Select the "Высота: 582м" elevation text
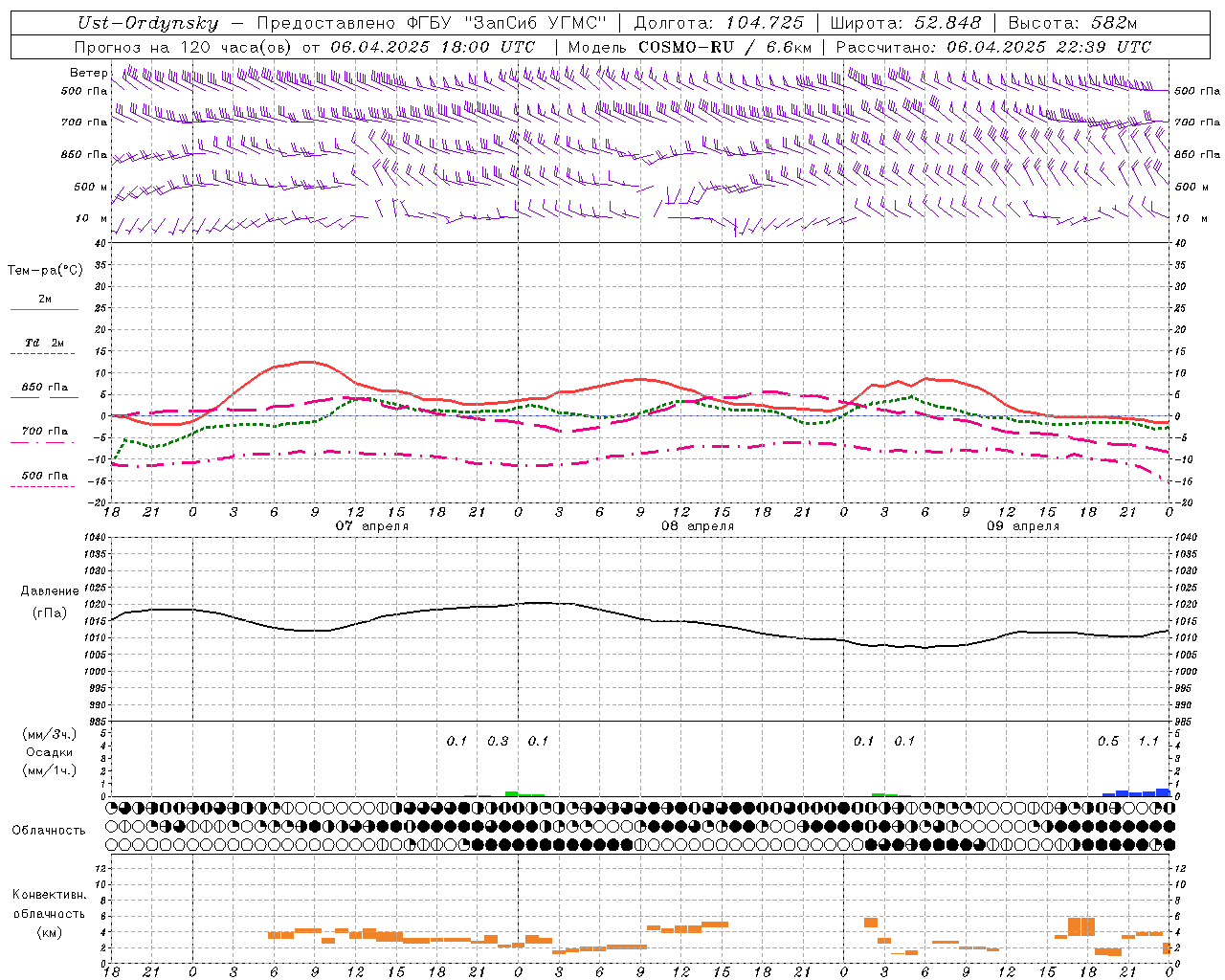 1073,23
